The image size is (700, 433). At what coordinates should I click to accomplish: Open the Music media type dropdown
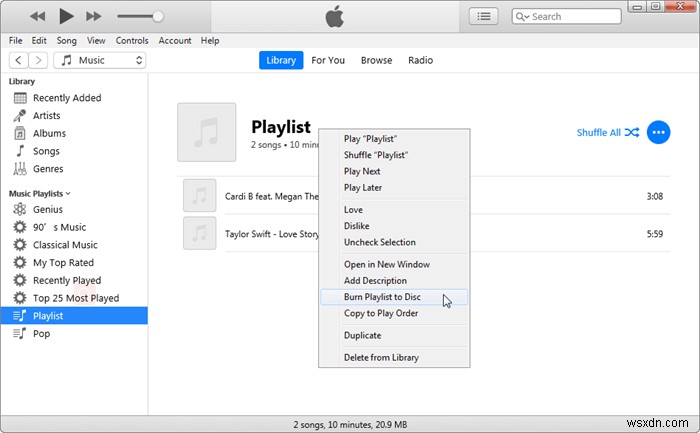tap(100, 60)
